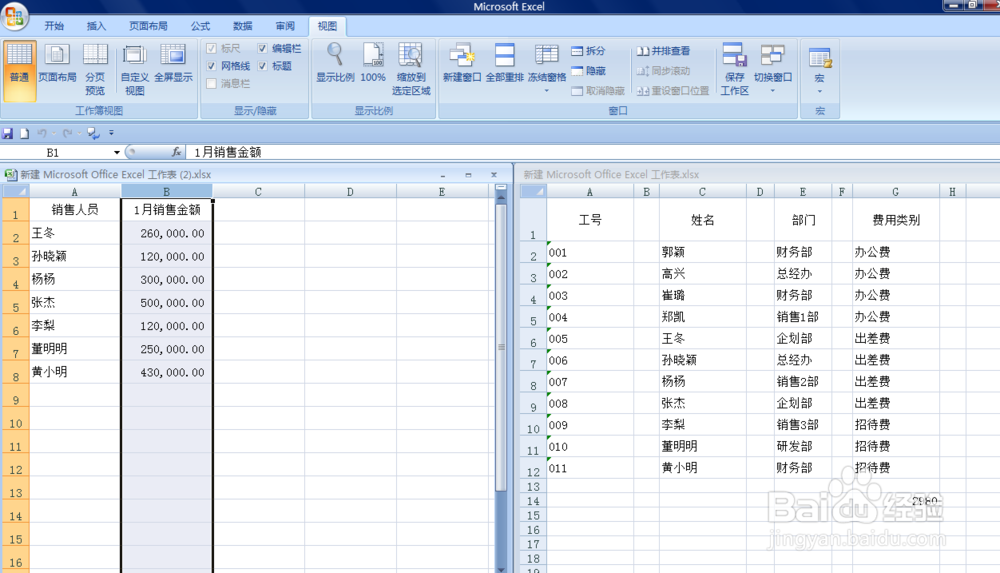Click cell 研发部 in right workbook
Viewport: 1000px width, 573px height.
click(802, 447)
